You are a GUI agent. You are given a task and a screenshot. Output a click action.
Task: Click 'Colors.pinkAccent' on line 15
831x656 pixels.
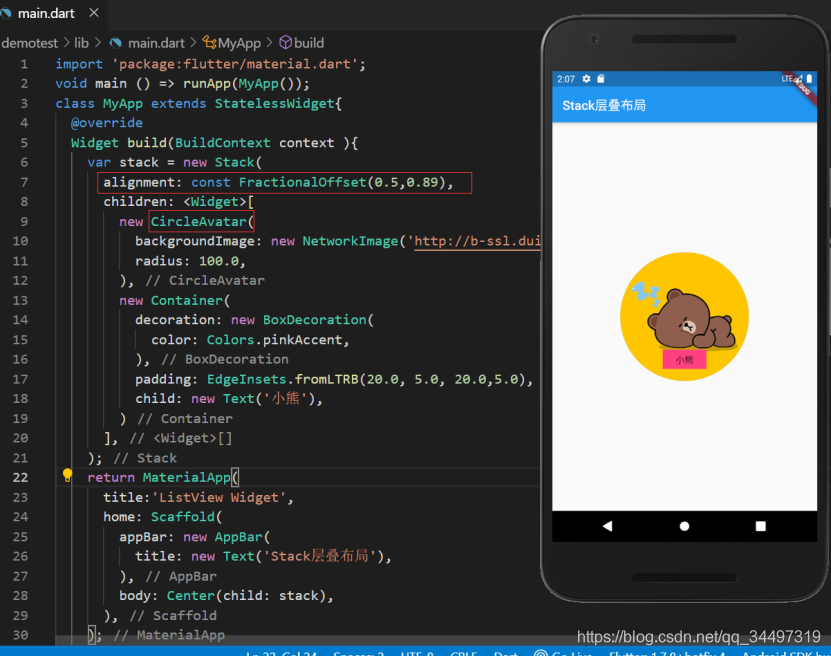(x=275, y=340)
